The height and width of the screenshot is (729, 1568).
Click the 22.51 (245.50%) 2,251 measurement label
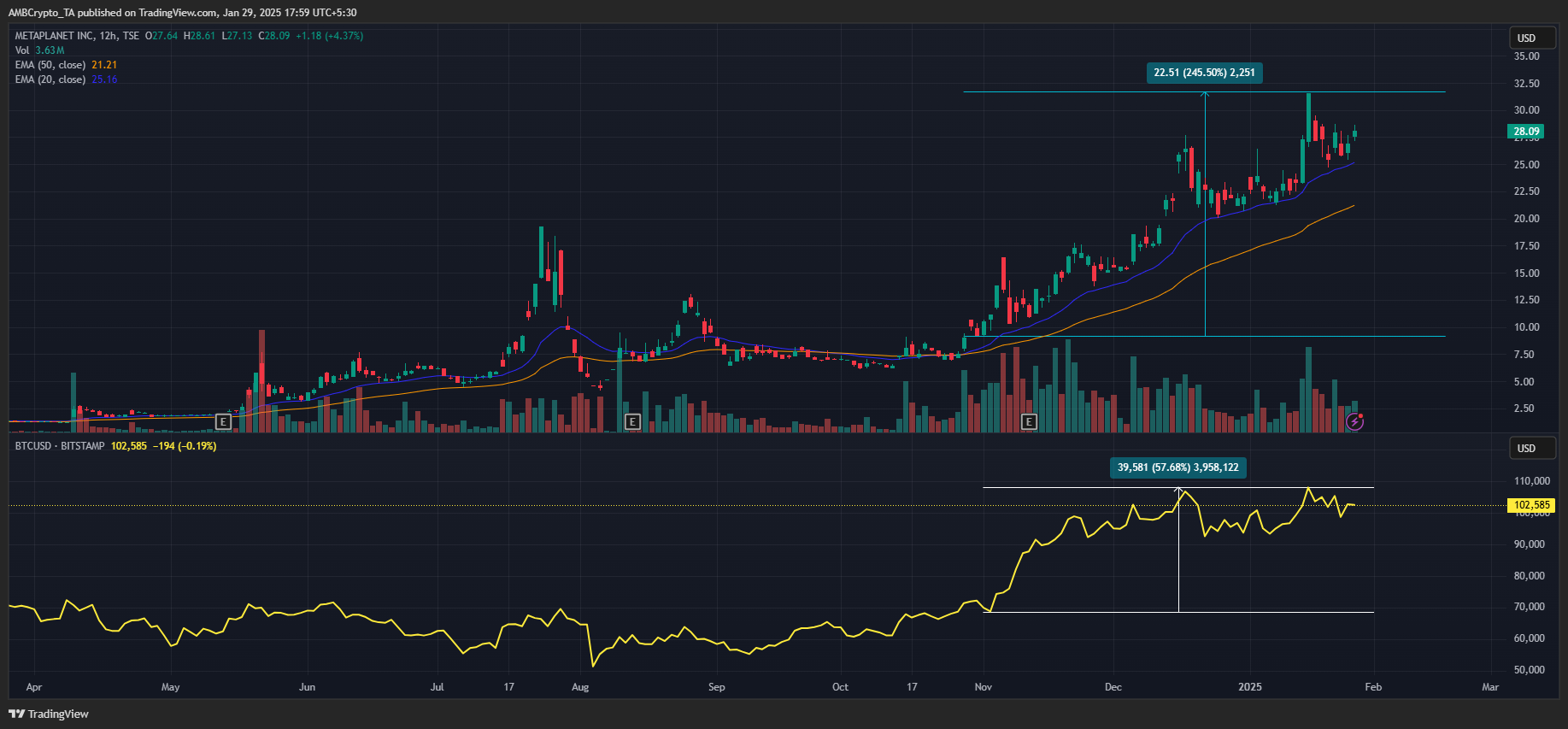pyautogui.click(x=1205, y=73)
